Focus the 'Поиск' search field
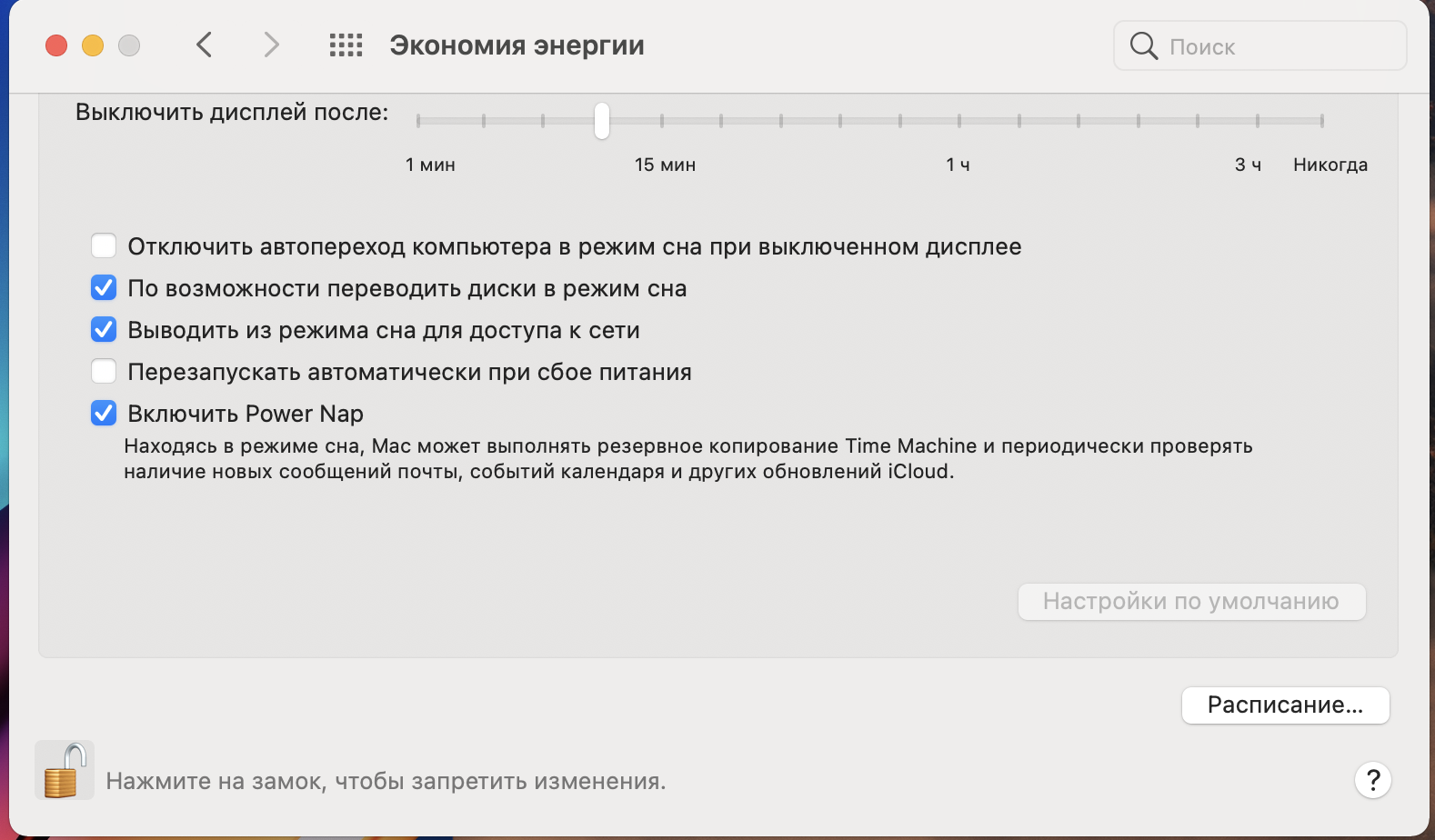 pyautogui.click(x=1259, y=45)
